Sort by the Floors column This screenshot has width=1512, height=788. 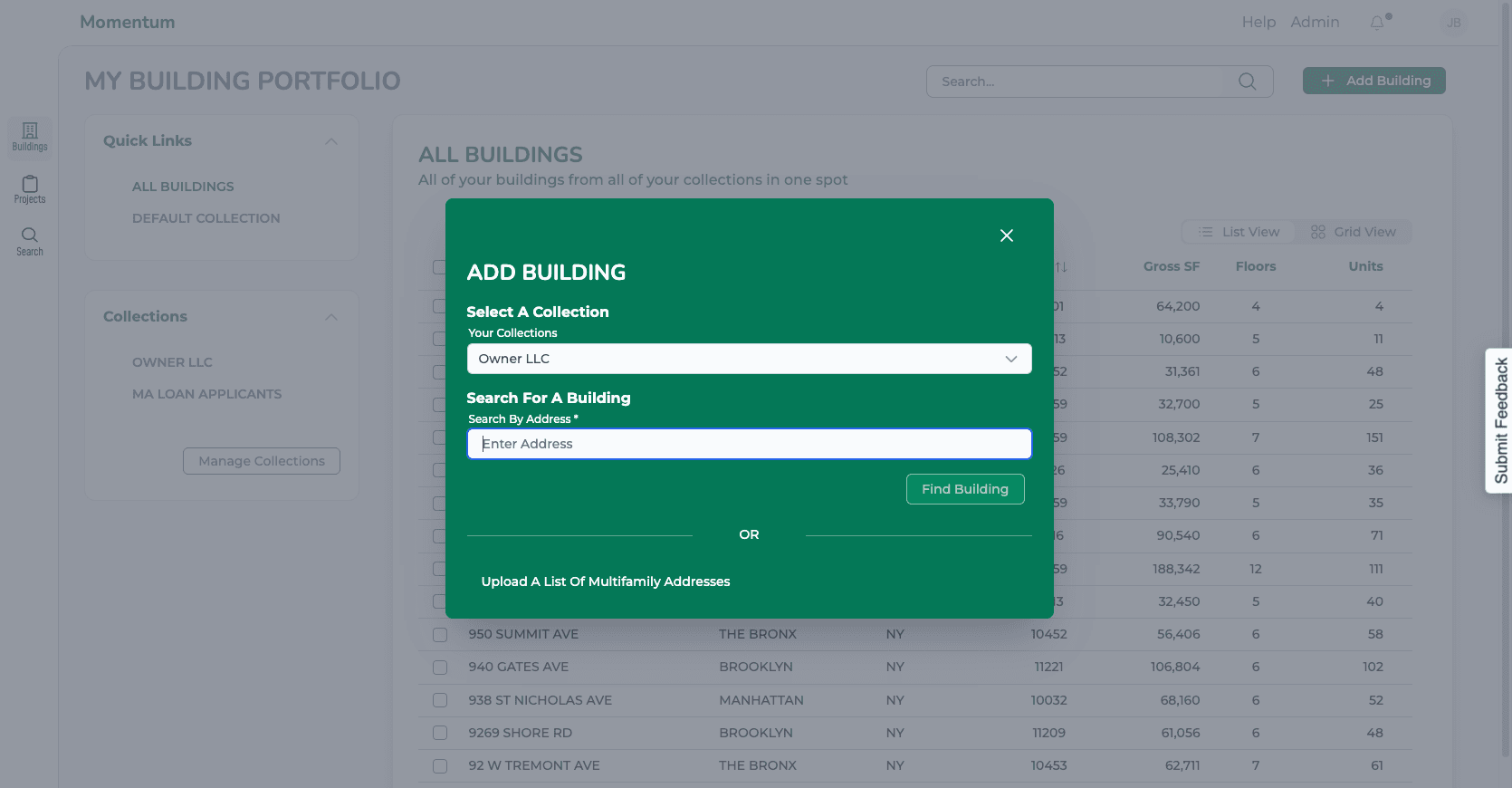coord(1256,266)
